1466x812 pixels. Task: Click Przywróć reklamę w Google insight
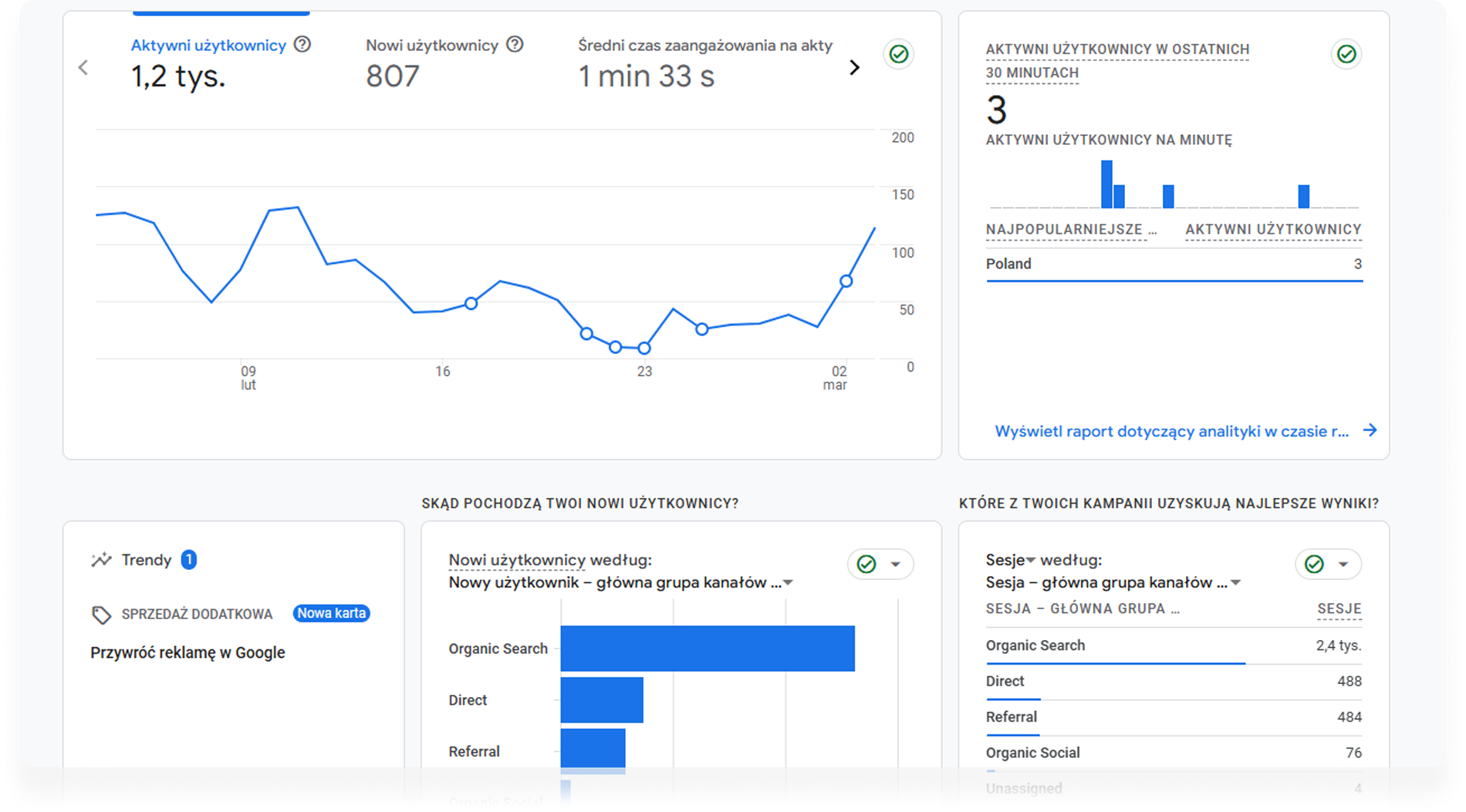187,652
